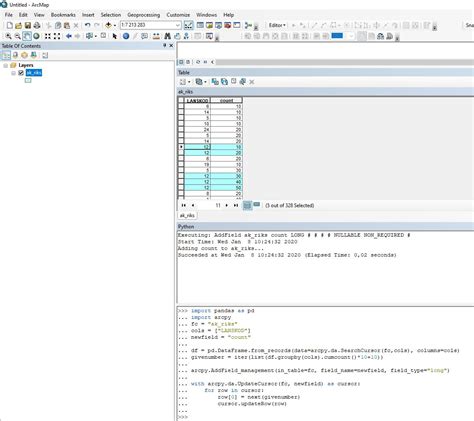
Task: Select the ak_riks layer in contents
Action: 34,73
